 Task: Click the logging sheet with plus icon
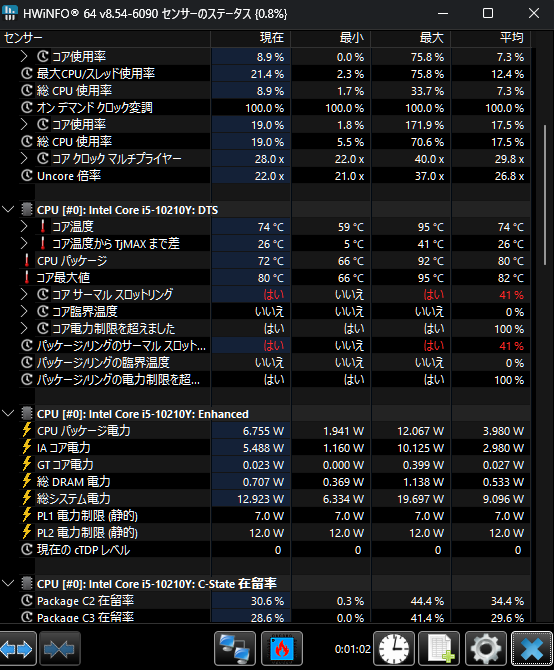439,649
